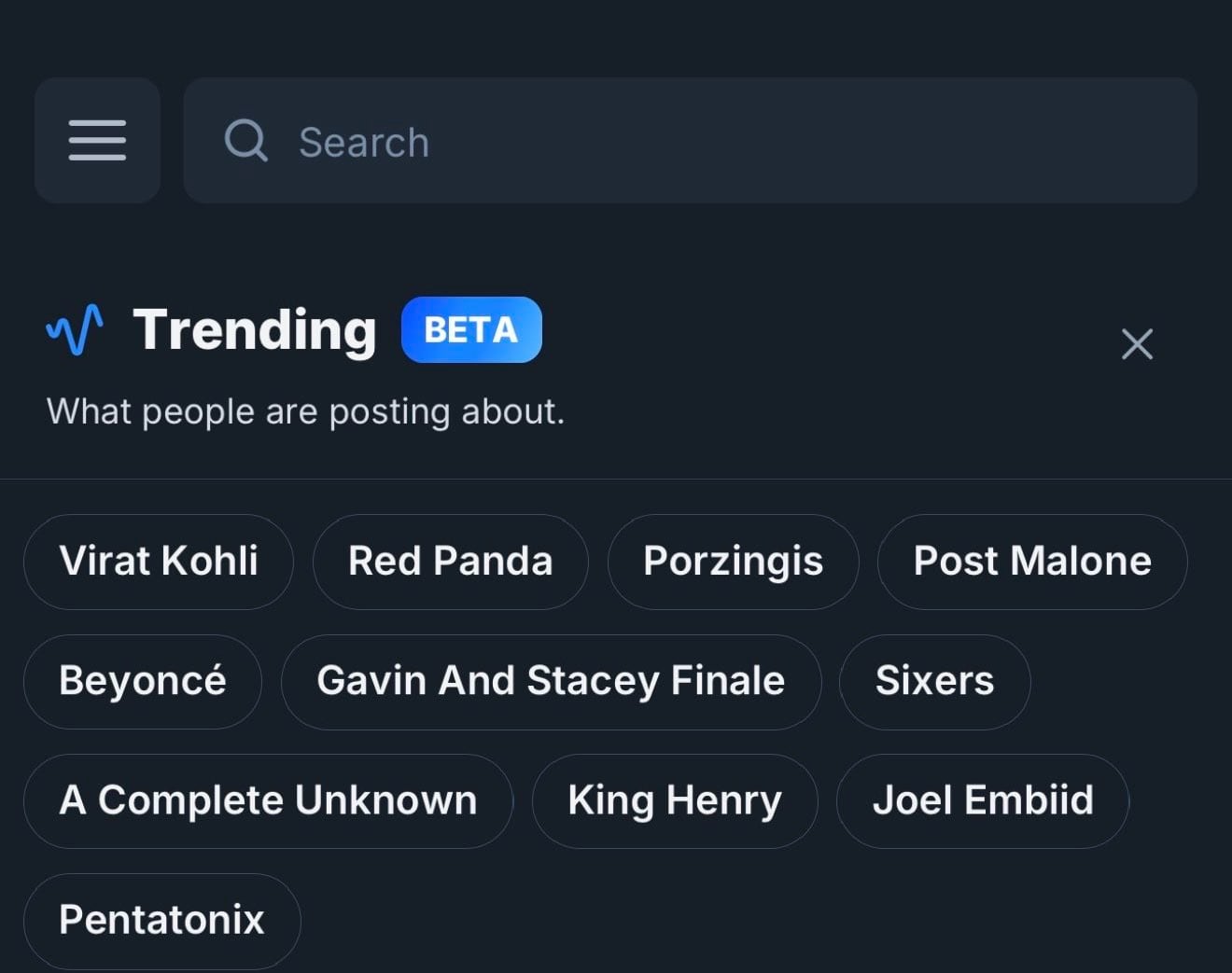Check out the Sixers trending topic
The height and width of the screenshot is (973, 1232).
pyautogui.click(x=934, y=681)
